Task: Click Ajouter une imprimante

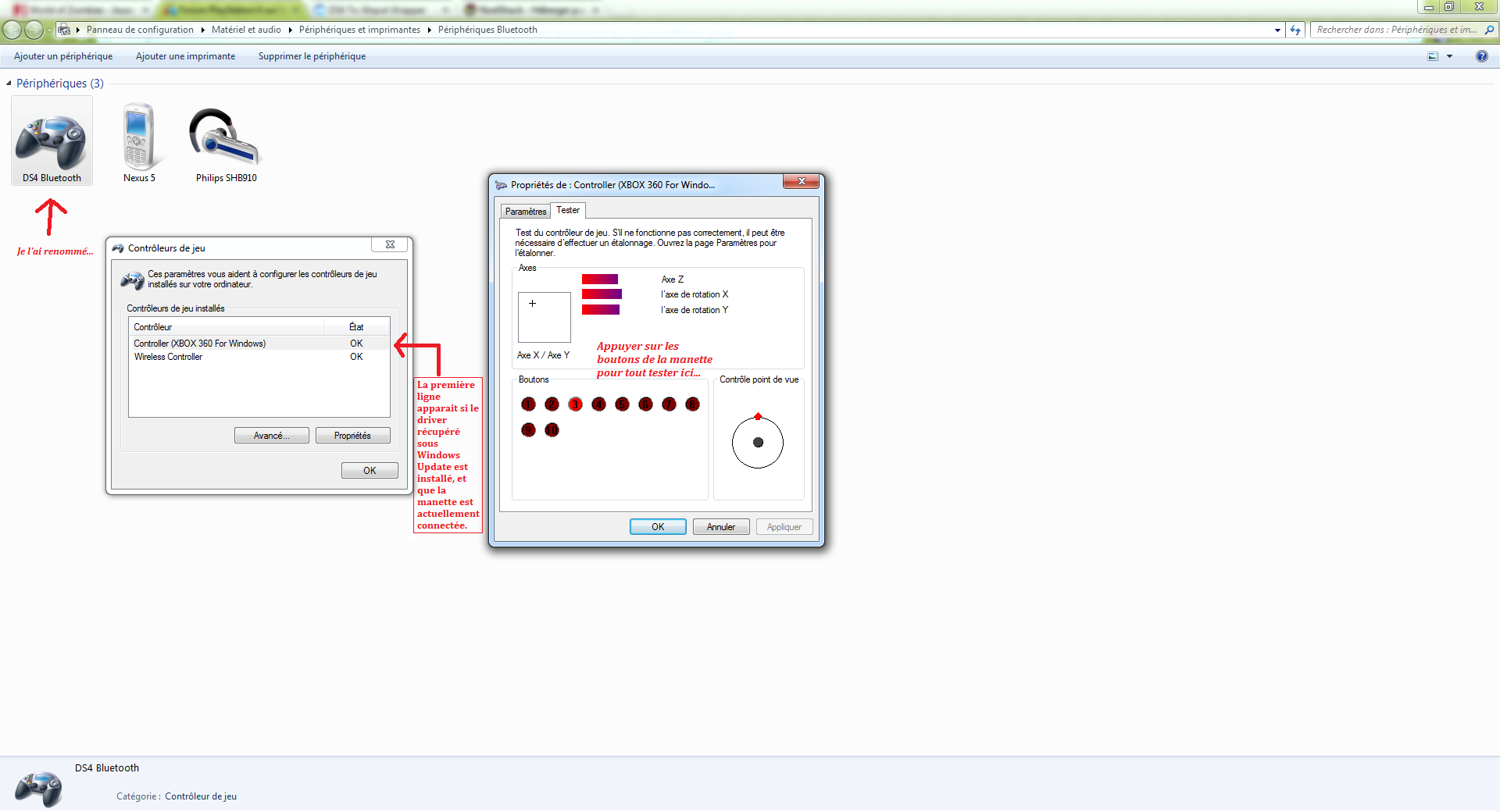Action: [185, 56]
